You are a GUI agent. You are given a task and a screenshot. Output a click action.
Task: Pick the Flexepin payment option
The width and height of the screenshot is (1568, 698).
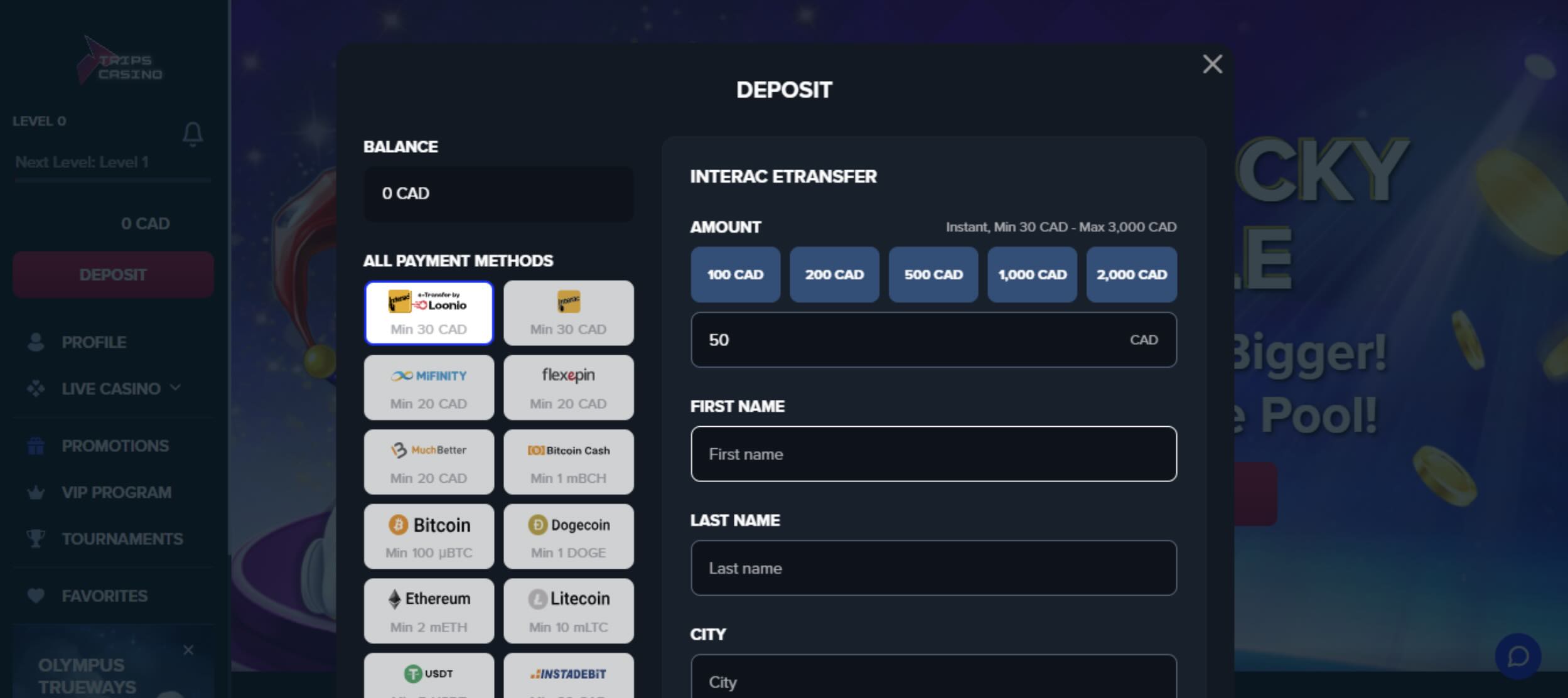point(568,387)
